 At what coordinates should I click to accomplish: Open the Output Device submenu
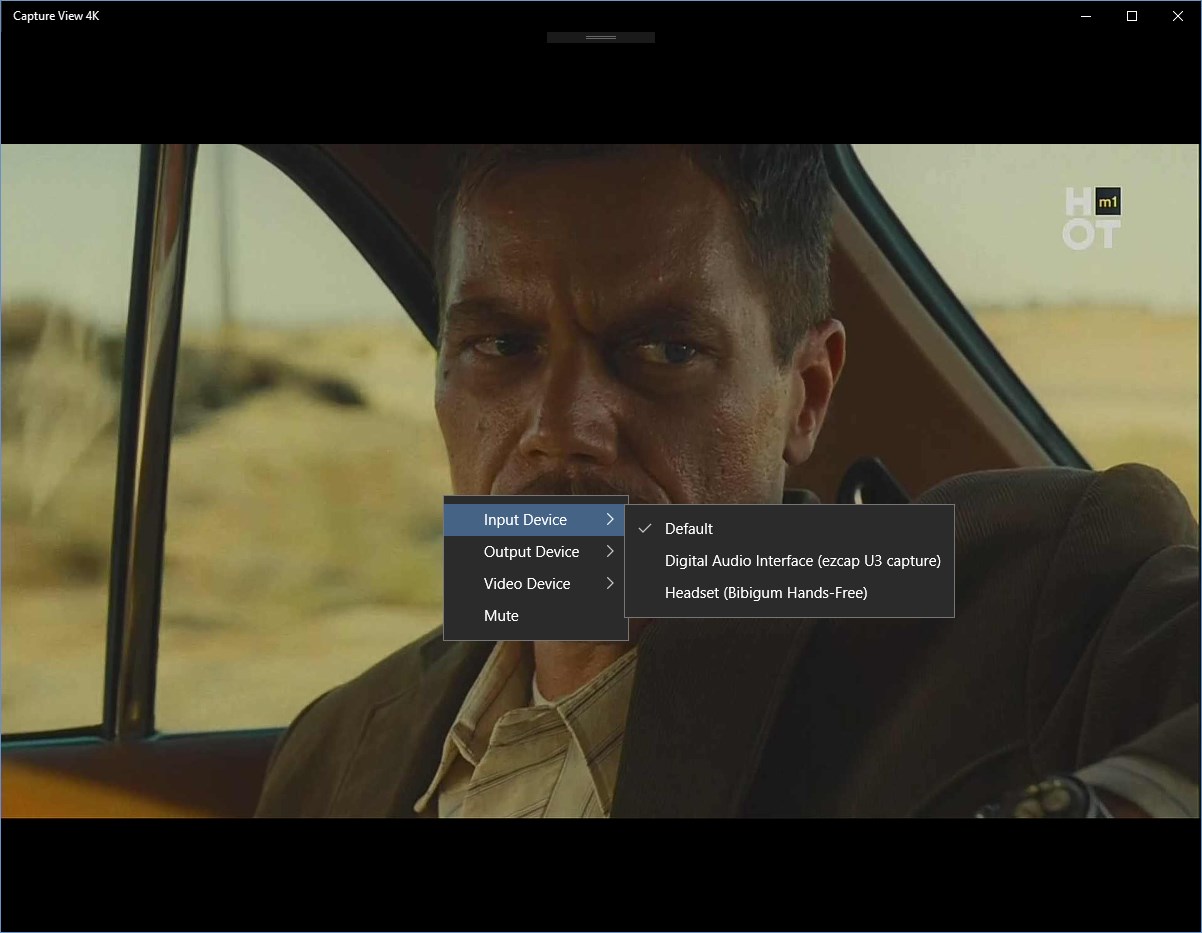click(x=535, y=552)
